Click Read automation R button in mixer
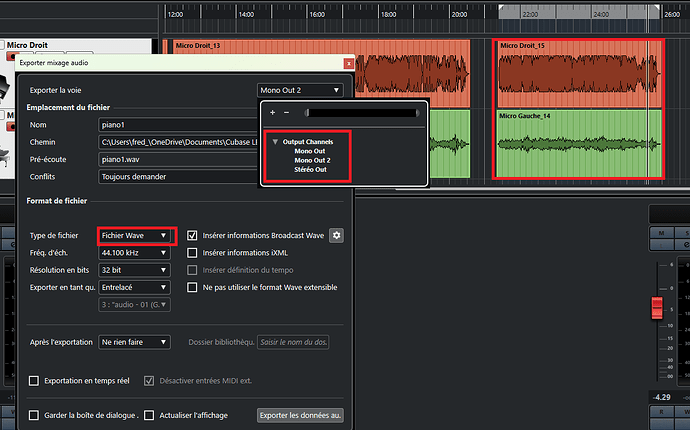The height and width of the screenshot is (430, 690). coord(661,412)
